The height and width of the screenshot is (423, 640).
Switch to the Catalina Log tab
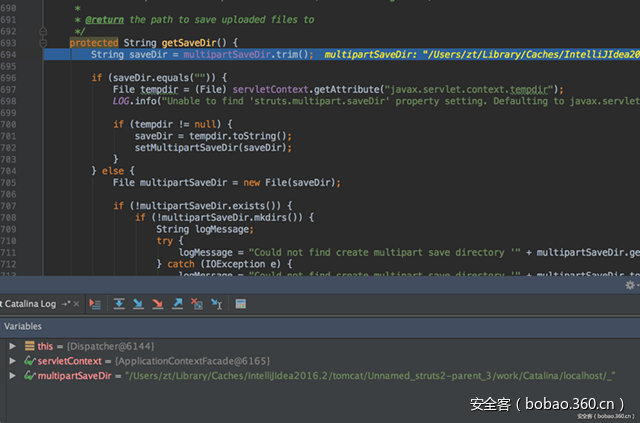[30, 303]
